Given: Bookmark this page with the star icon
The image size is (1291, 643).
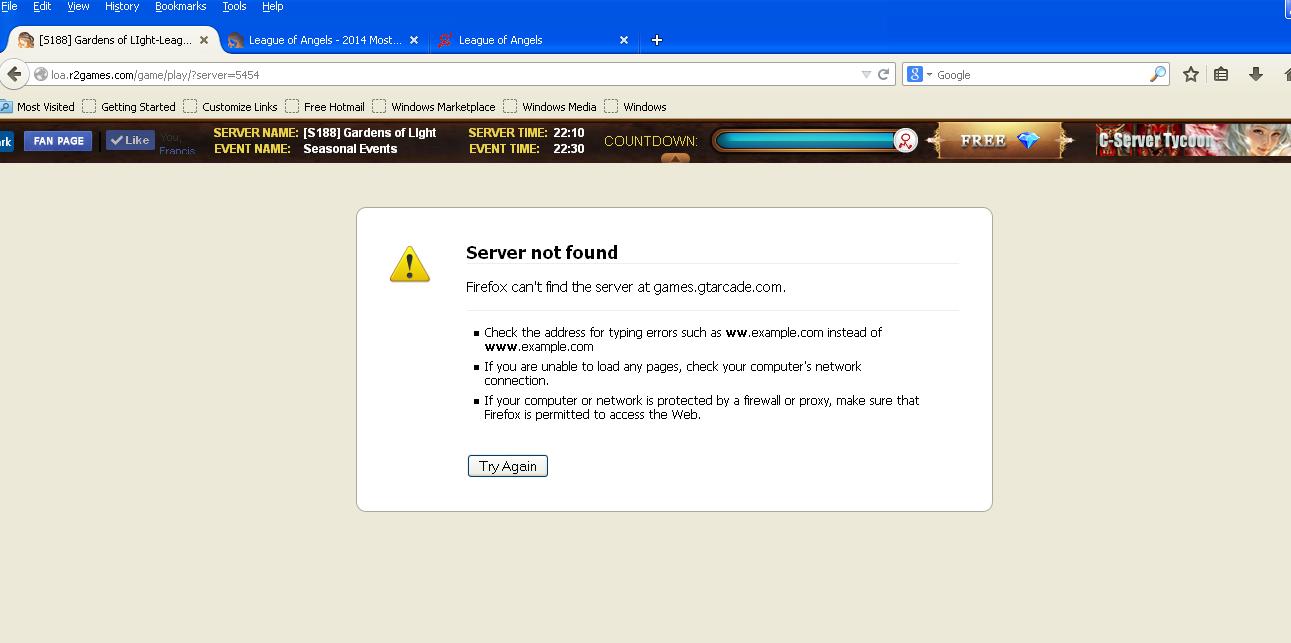Looking at the screenshot, I should click(x=1190, y=74).
